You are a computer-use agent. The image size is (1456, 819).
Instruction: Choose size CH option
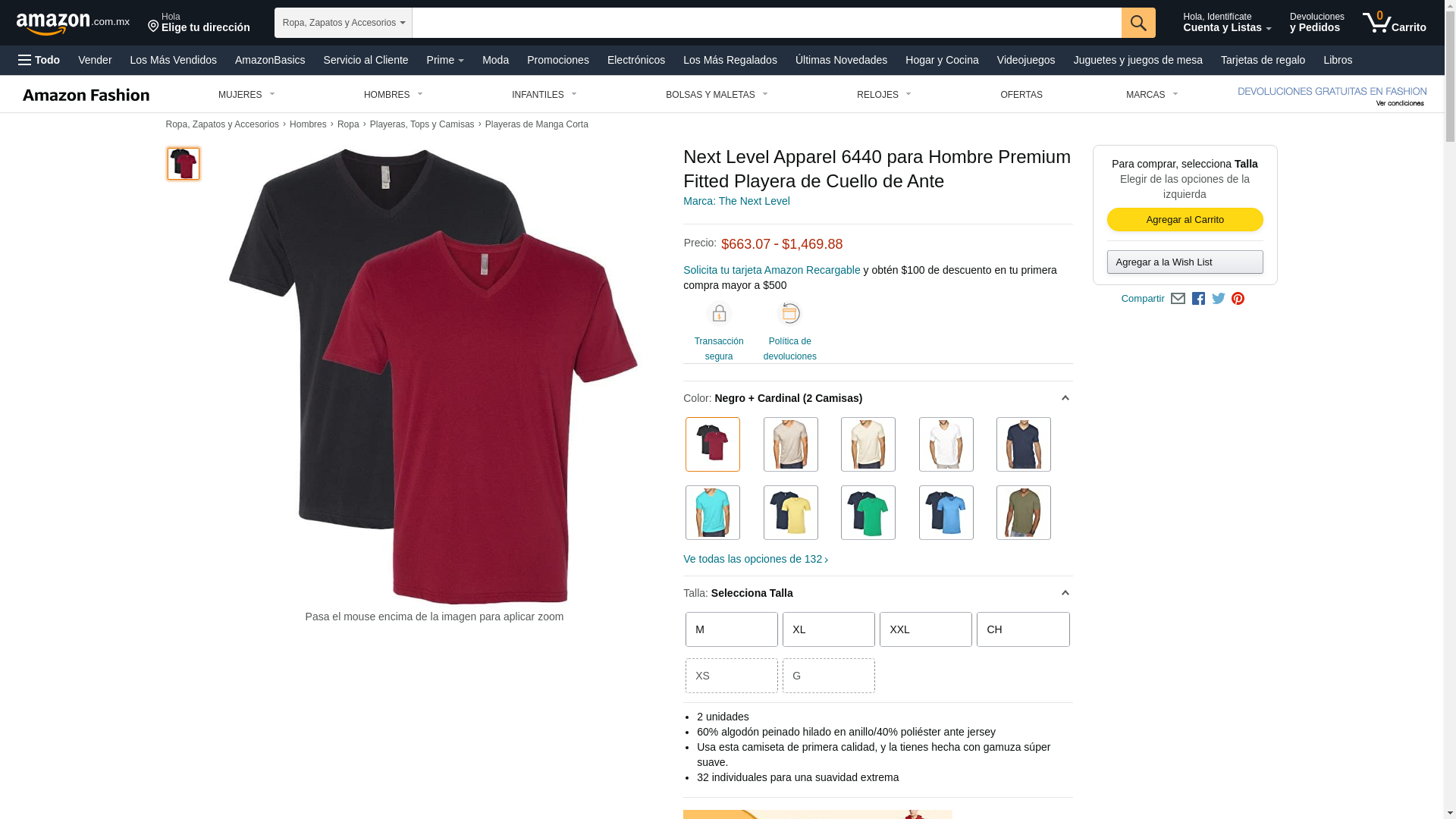click(x=1023, y=629)
